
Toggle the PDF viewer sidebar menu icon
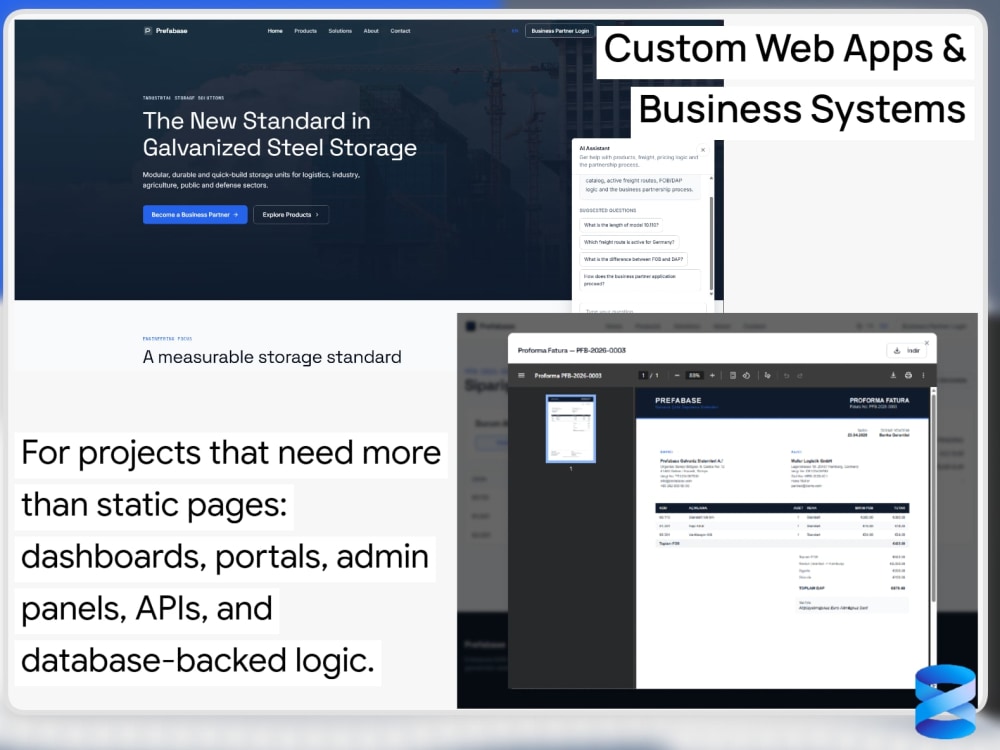[521, 376]
